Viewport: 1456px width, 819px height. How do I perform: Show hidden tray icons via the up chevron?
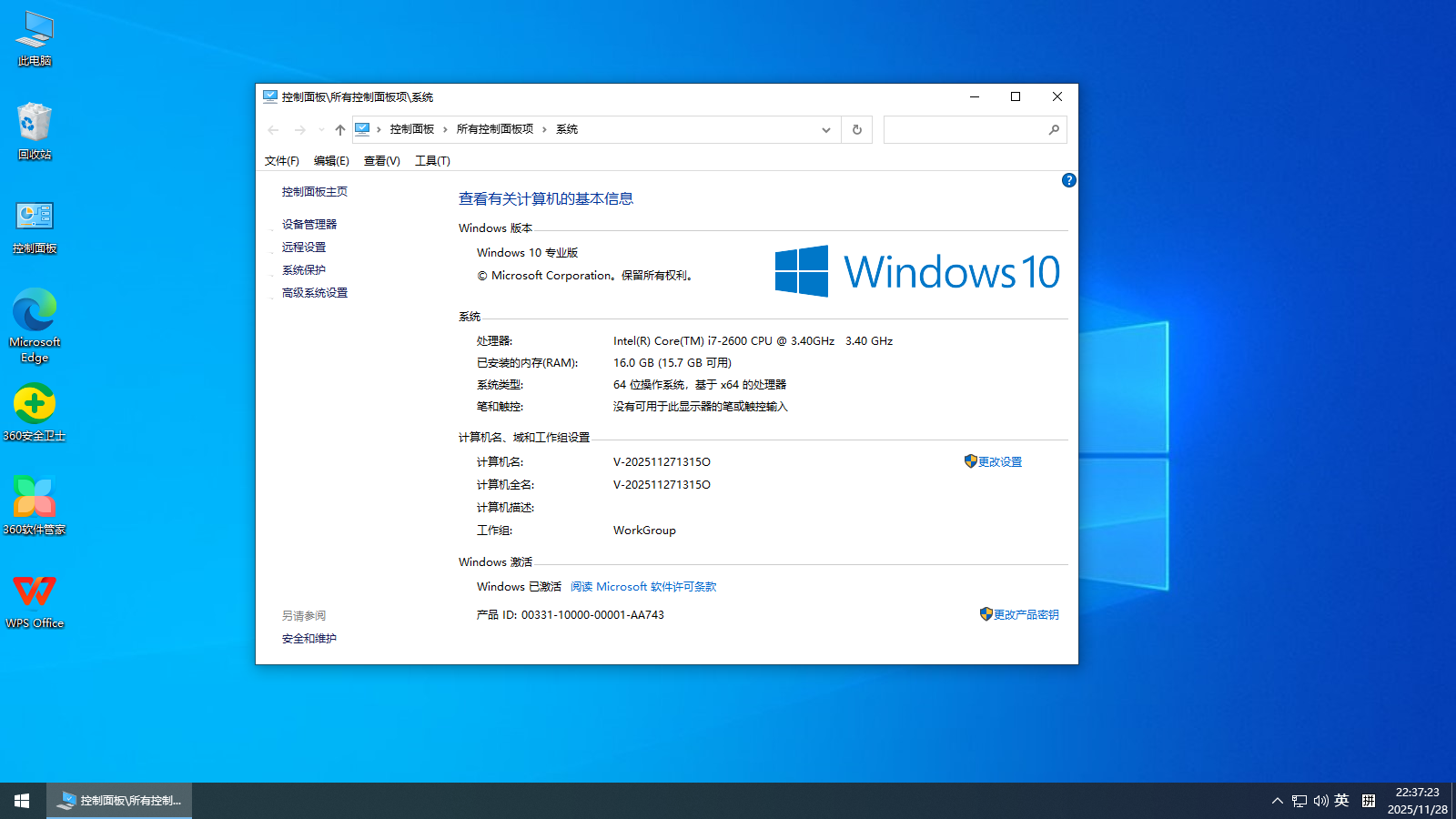click(1277, 801)
